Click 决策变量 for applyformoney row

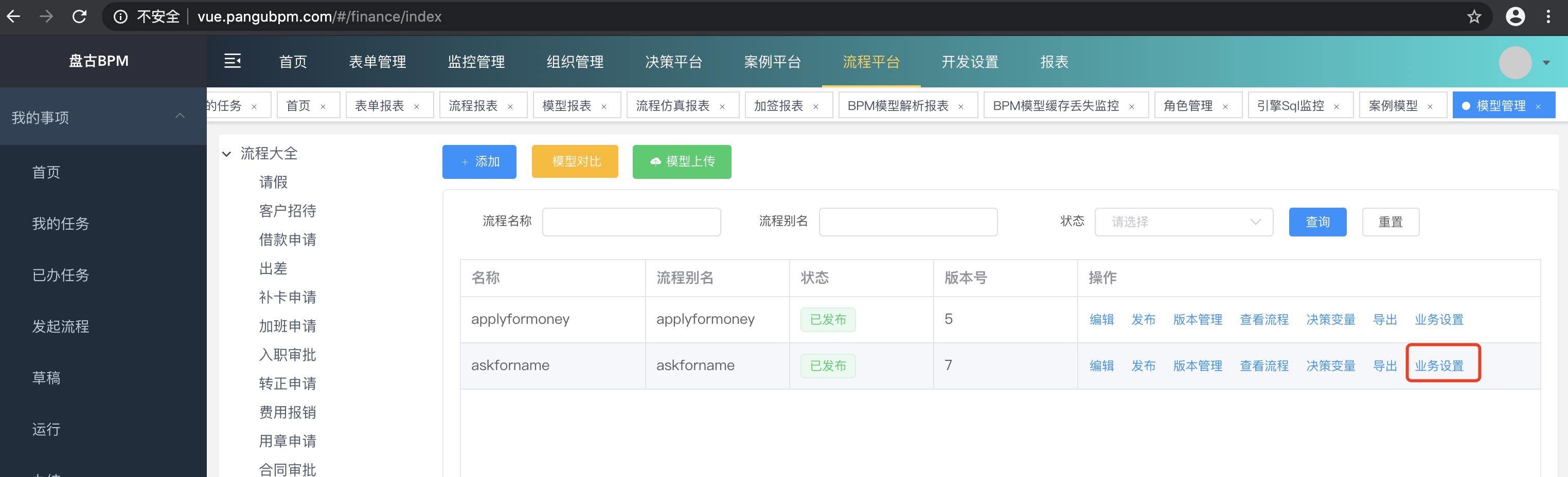[x=1331, y=319]
